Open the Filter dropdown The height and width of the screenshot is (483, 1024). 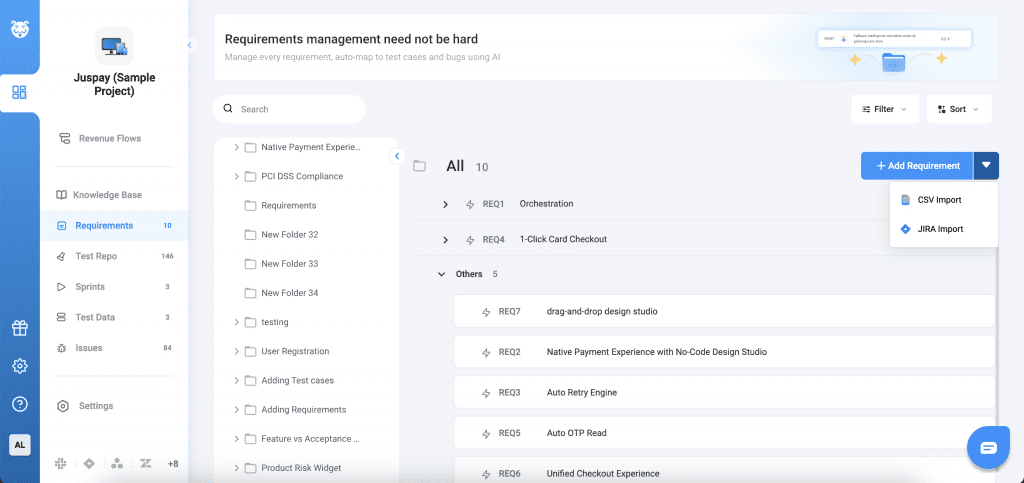click(884, 109)
